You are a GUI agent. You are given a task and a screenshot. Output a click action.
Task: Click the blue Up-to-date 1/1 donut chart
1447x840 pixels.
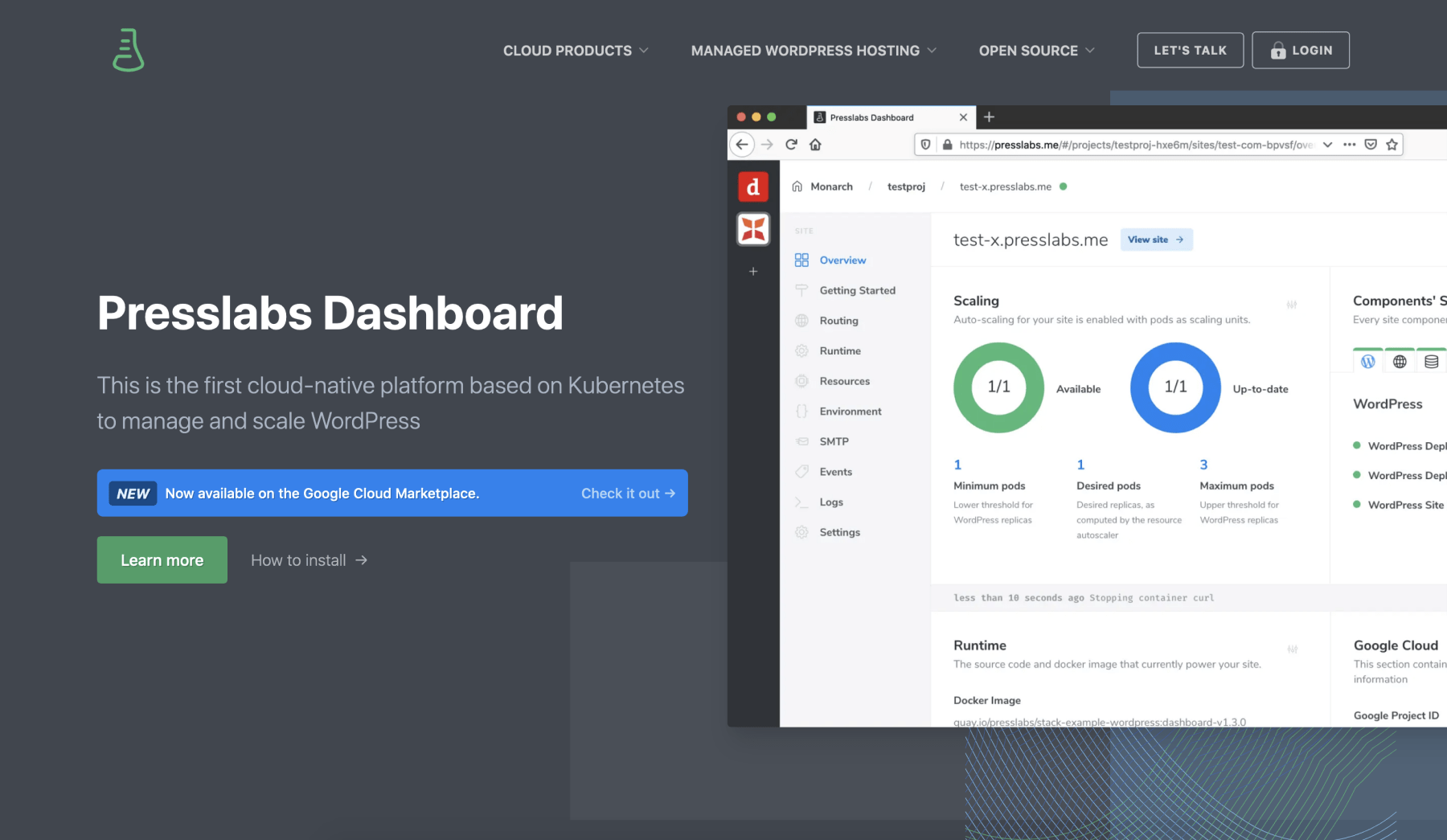click(x=1175, y=387)
